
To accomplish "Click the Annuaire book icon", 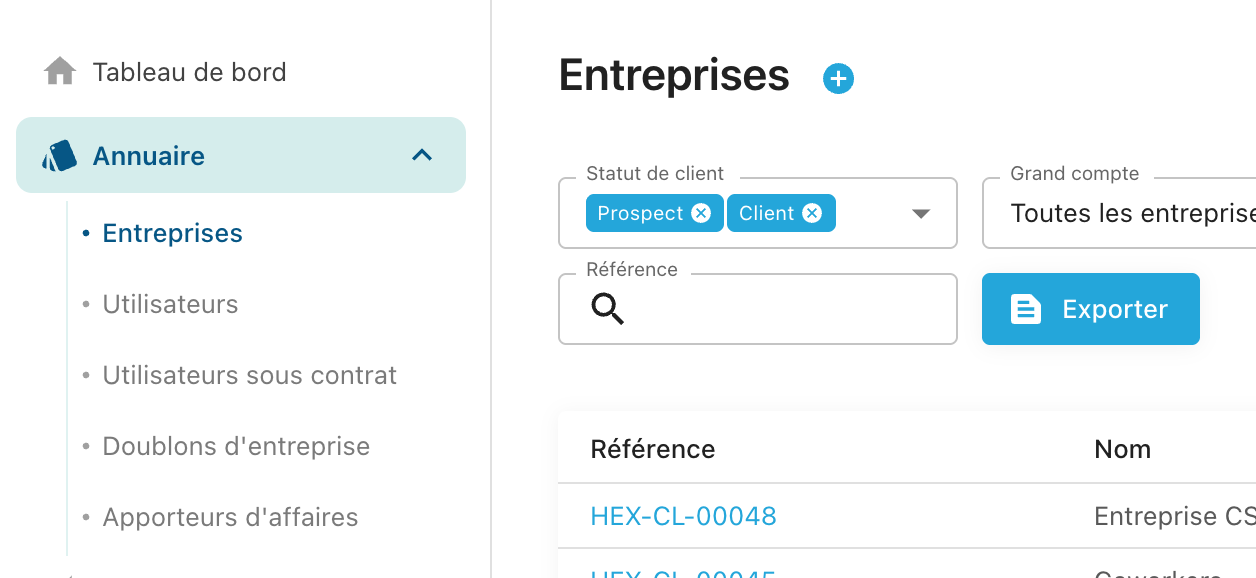I will coord(59,155).
